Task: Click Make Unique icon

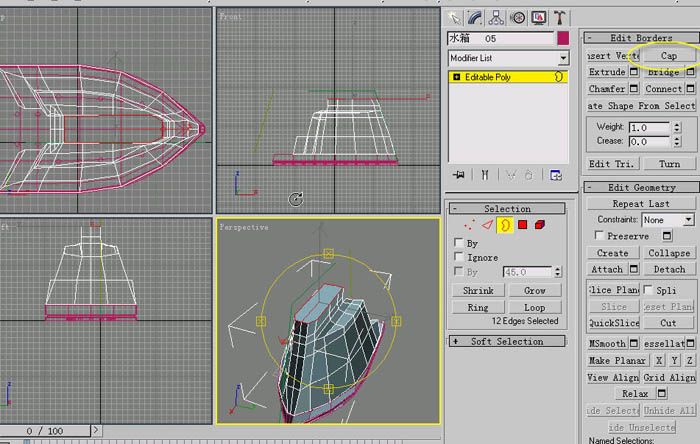Action: pyautogui.click(x=511, y=175)
